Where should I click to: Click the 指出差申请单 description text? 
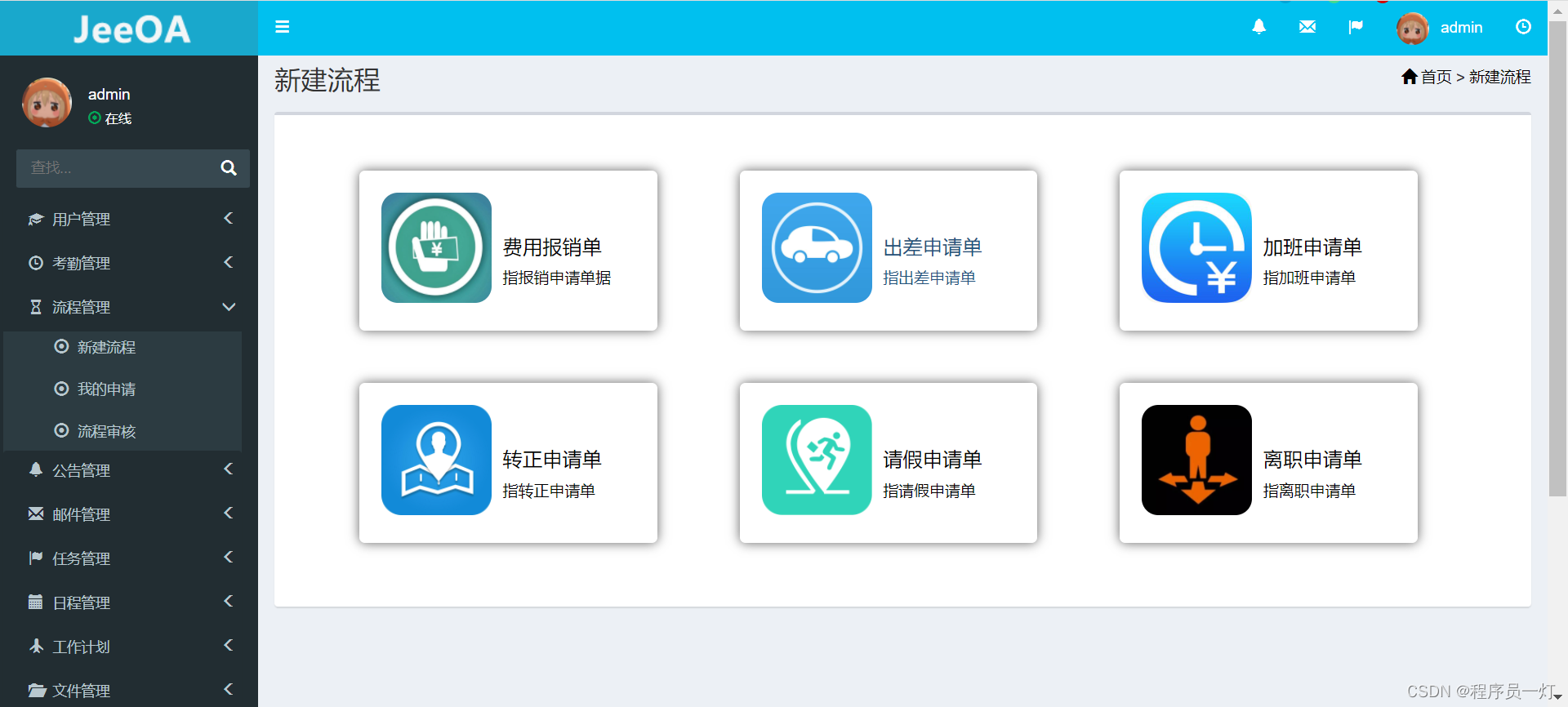point(929,278)
